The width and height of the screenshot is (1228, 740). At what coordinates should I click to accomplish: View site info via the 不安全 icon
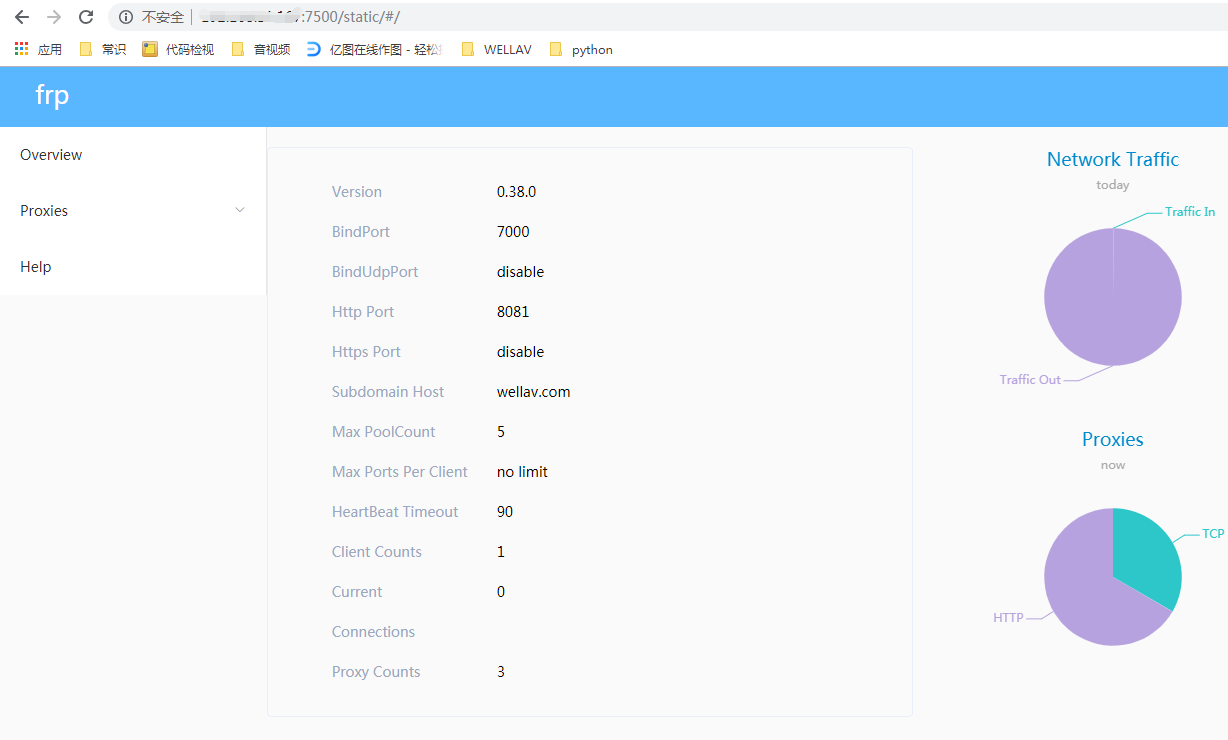[126, 17]
